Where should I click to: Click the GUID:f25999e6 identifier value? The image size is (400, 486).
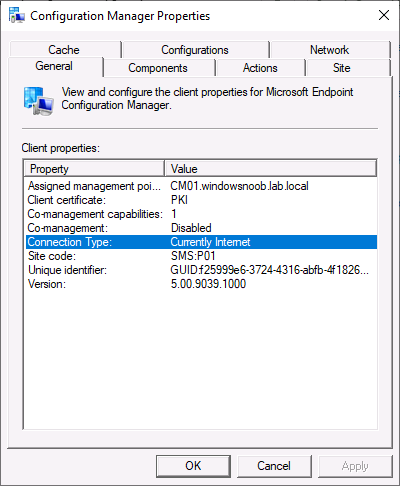coord(269,270)
